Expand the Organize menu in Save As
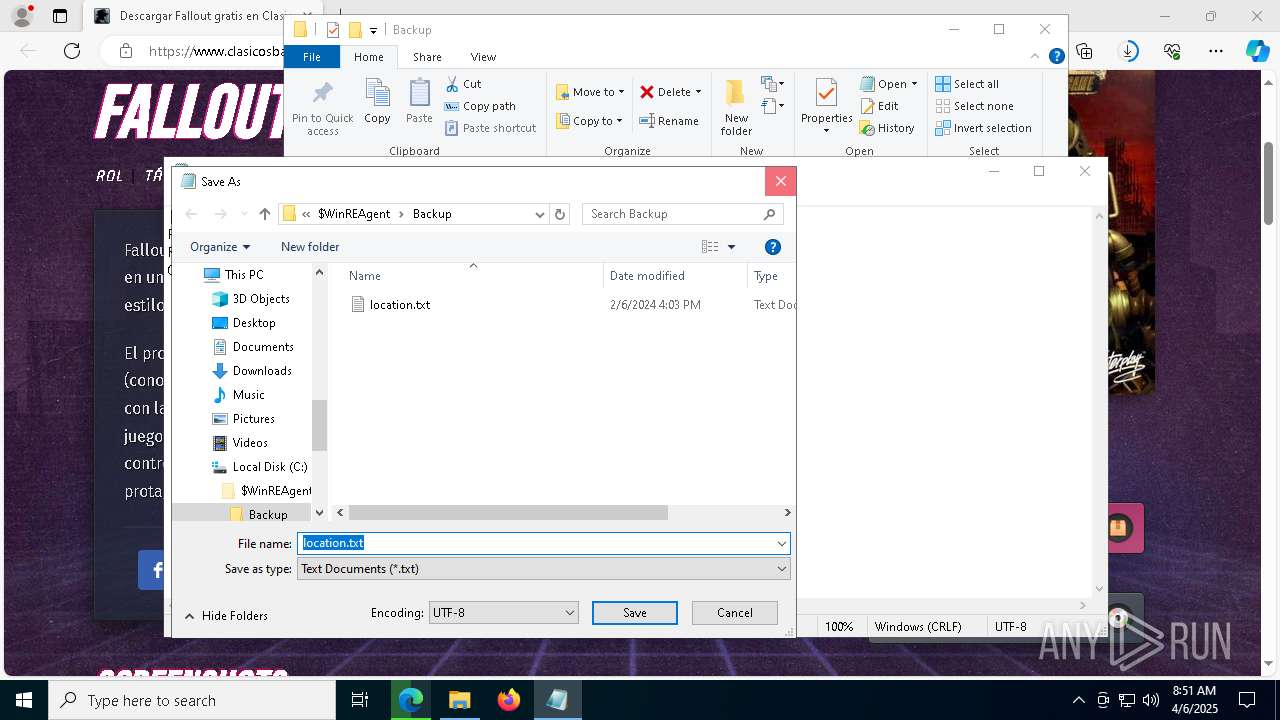Screen dimensions: 1280x720 220,247
